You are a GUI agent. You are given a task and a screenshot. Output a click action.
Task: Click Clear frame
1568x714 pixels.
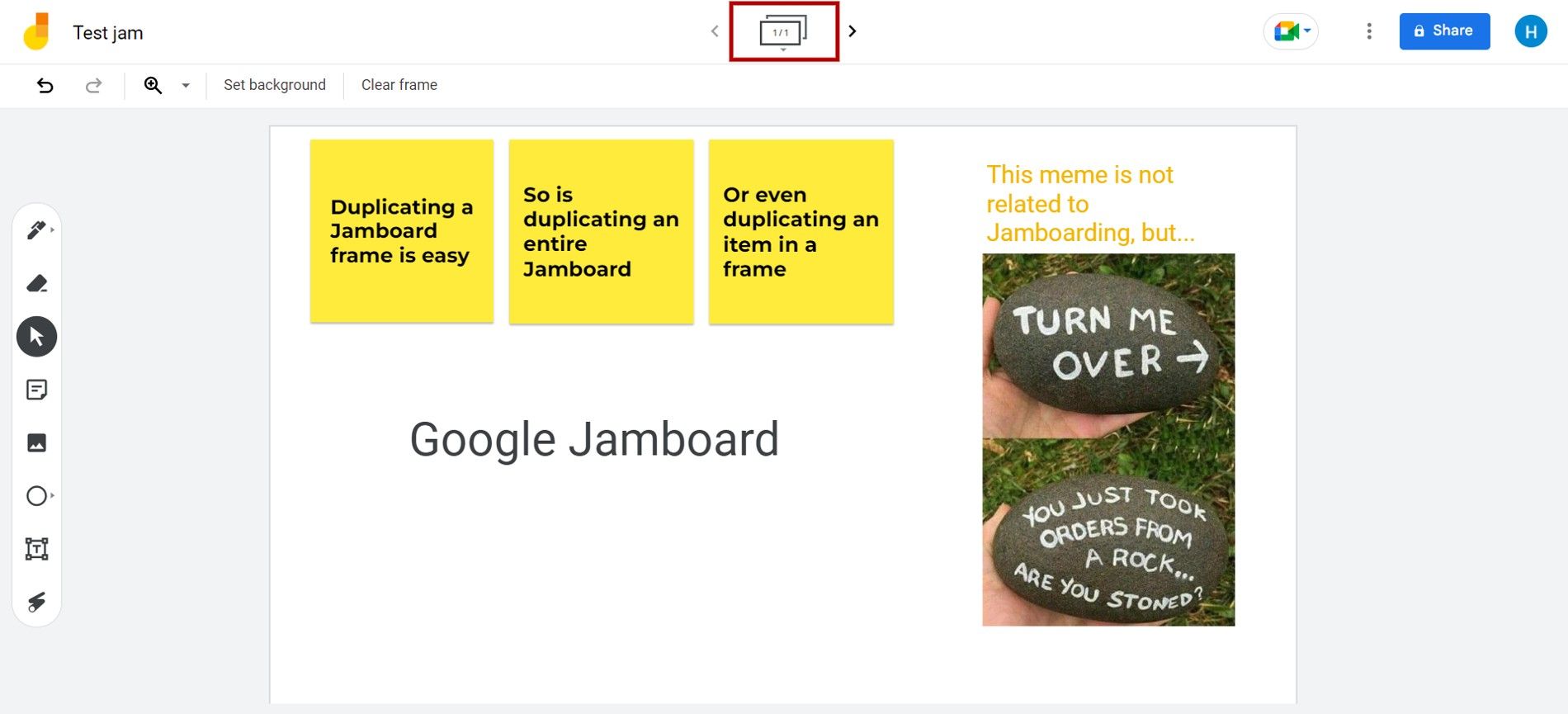(x=399, y=85)
